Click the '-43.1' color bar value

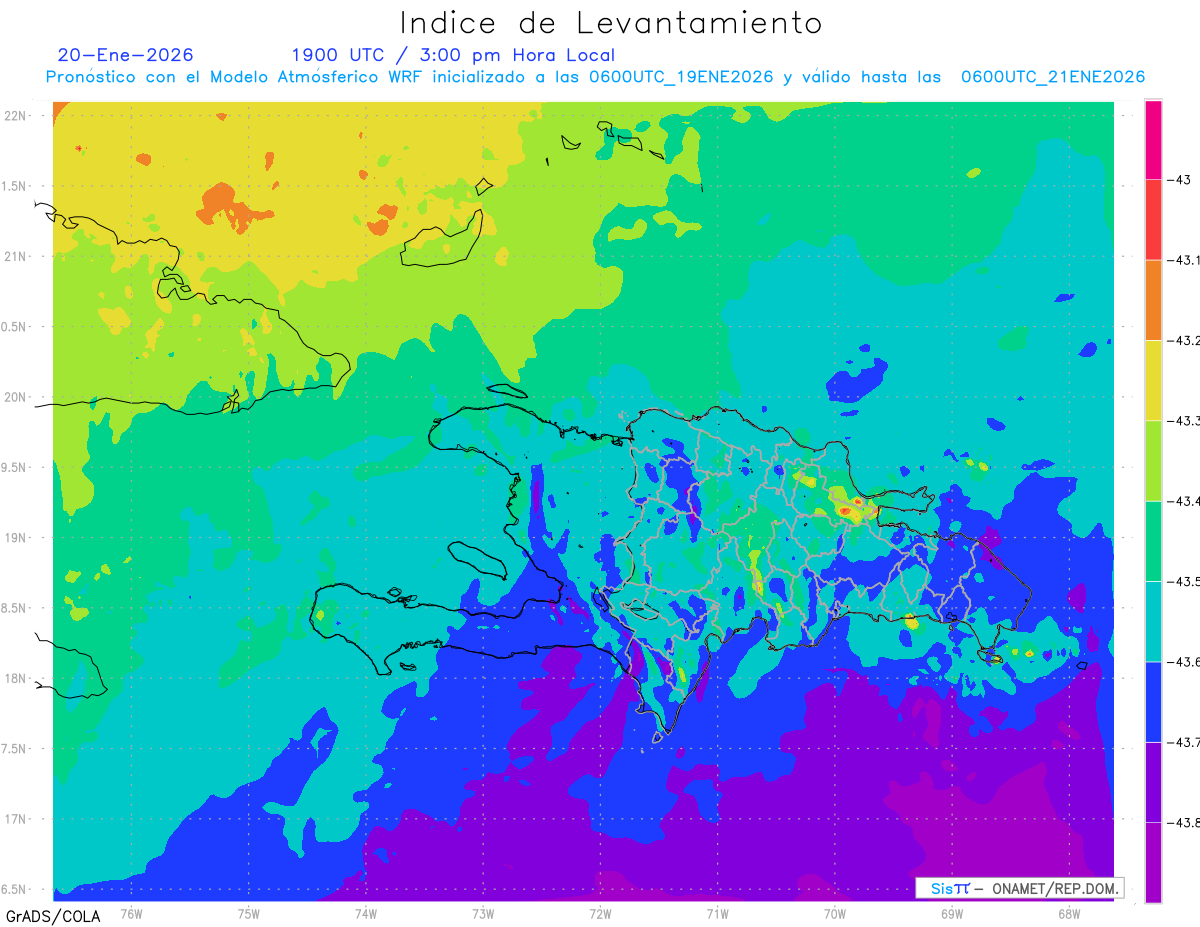(x=1184, y=260)
